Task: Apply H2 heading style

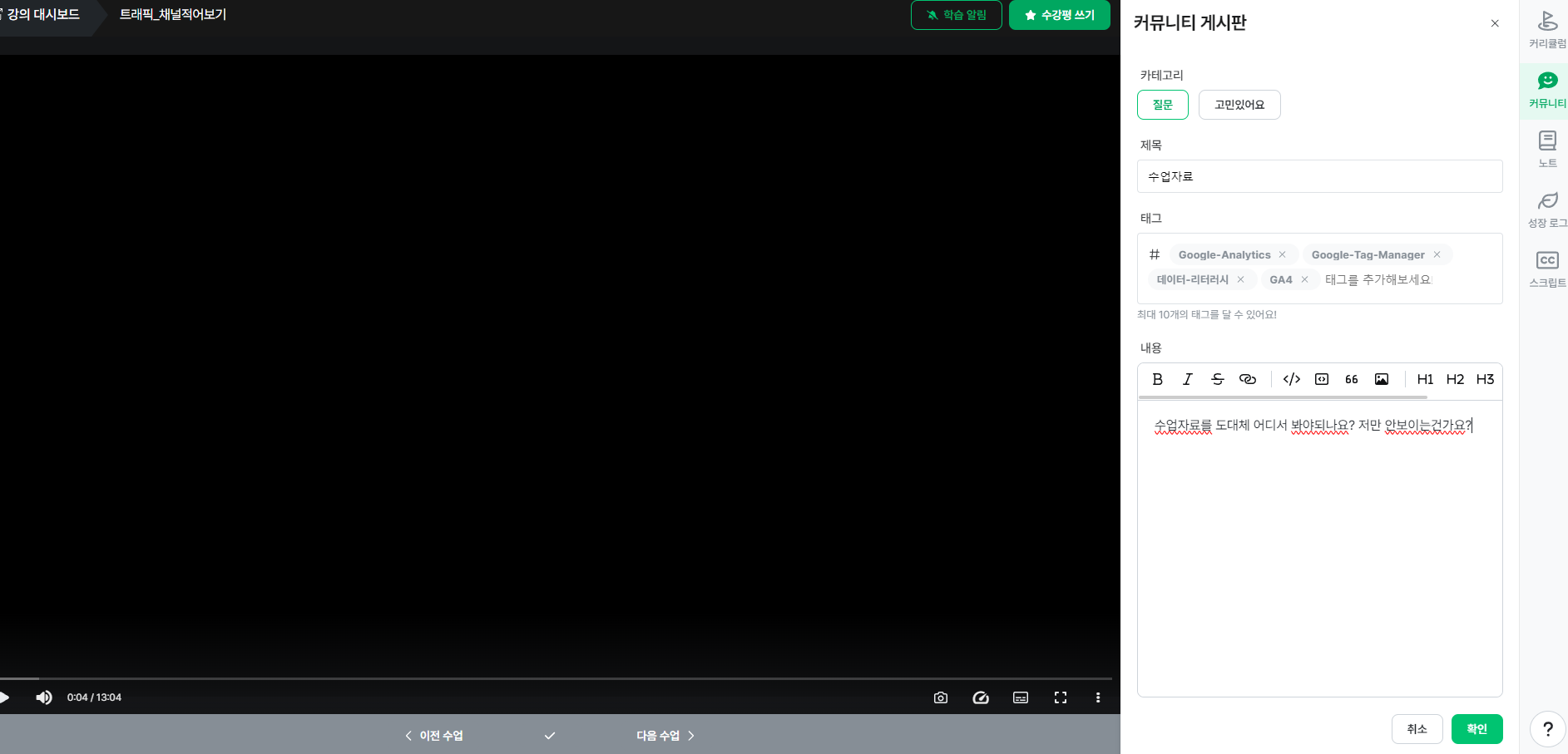Action: click(x=1455, y=379)
